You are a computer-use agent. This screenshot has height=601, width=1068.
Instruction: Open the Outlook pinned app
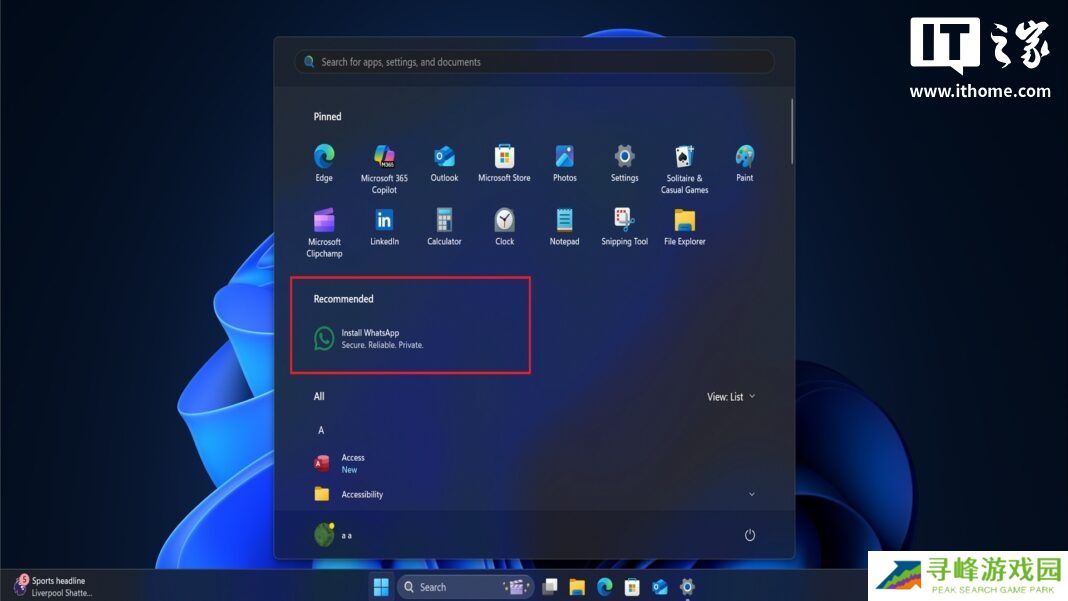(x=444, y=157)
